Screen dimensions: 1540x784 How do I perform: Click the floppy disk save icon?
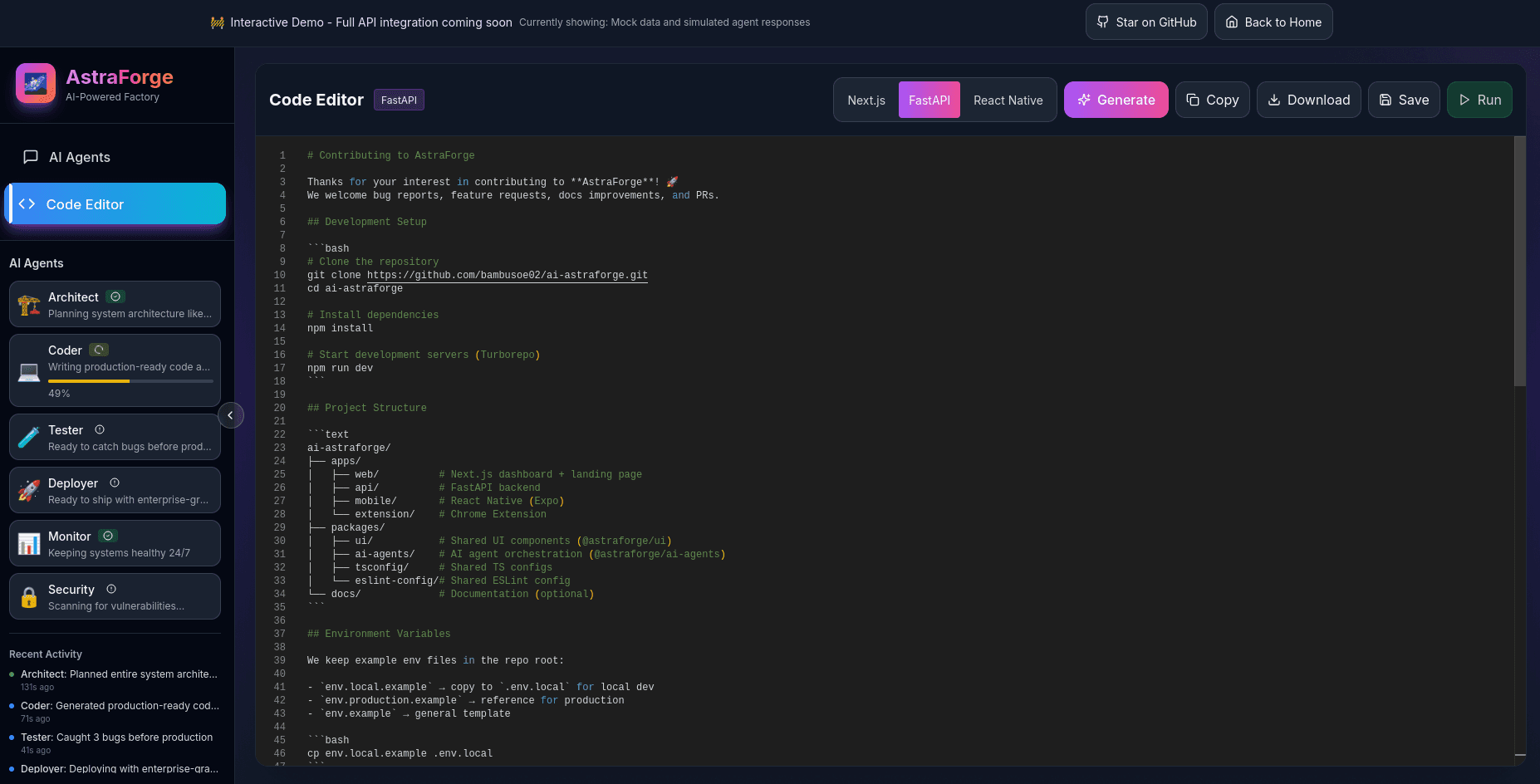(1386, 100)
